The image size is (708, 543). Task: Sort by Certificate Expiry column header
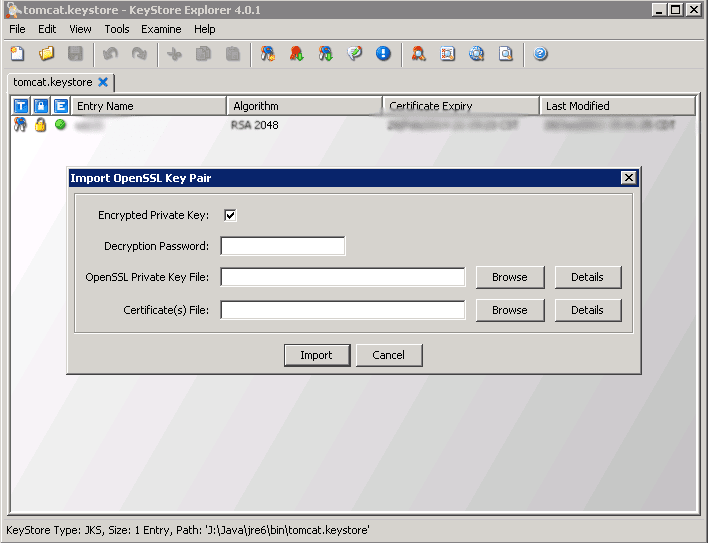(461, 106)
